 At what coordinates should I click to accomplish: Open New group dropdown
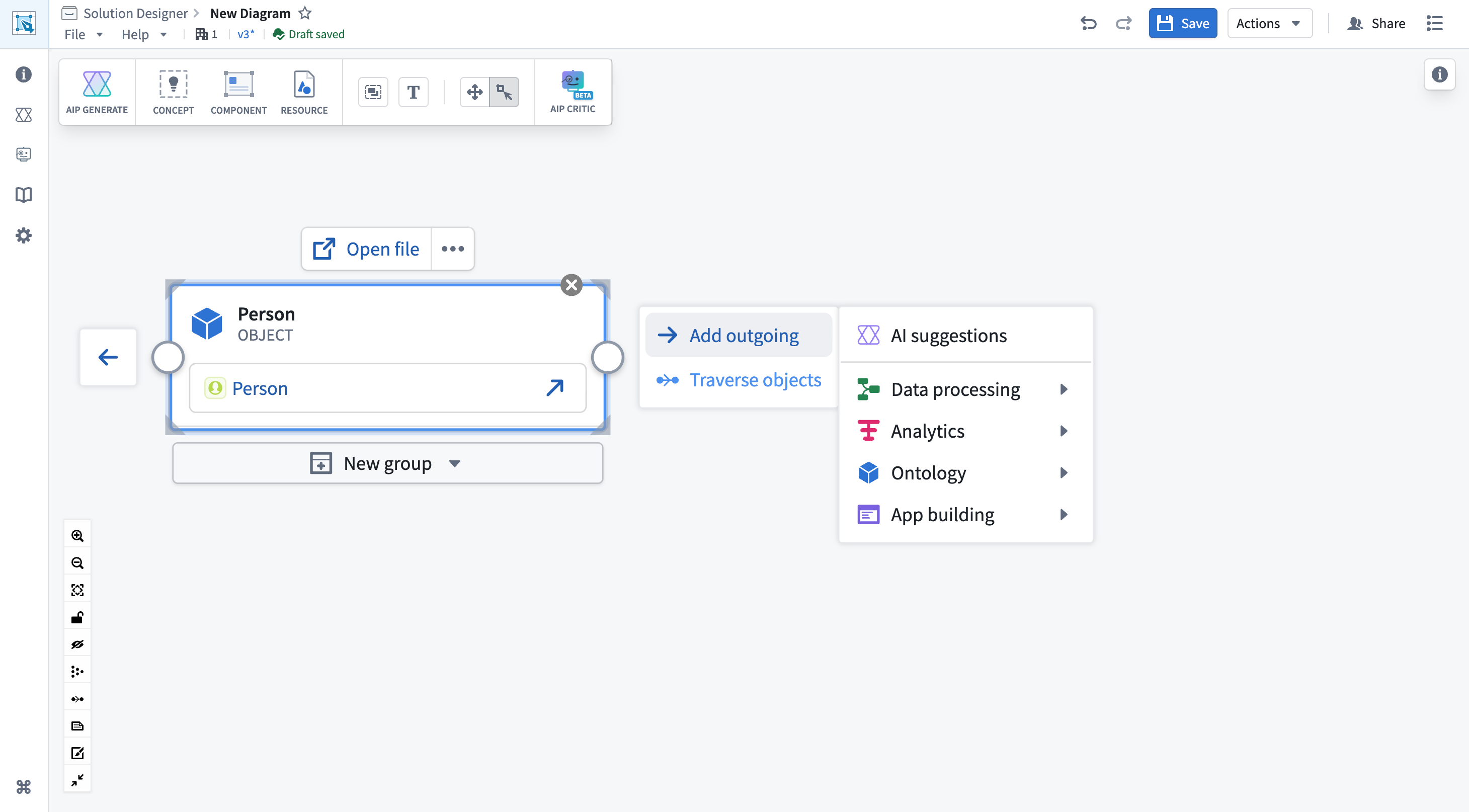[x=388, y=463]
